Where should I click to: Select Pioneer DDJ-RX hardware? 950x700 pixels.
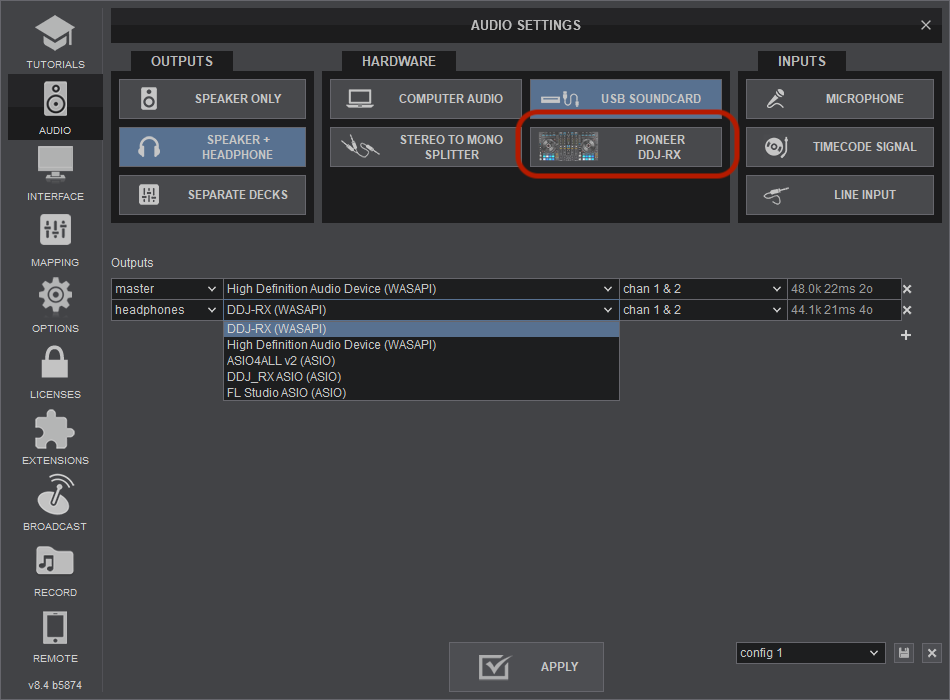pyautogui.click(x=626, y=147)
